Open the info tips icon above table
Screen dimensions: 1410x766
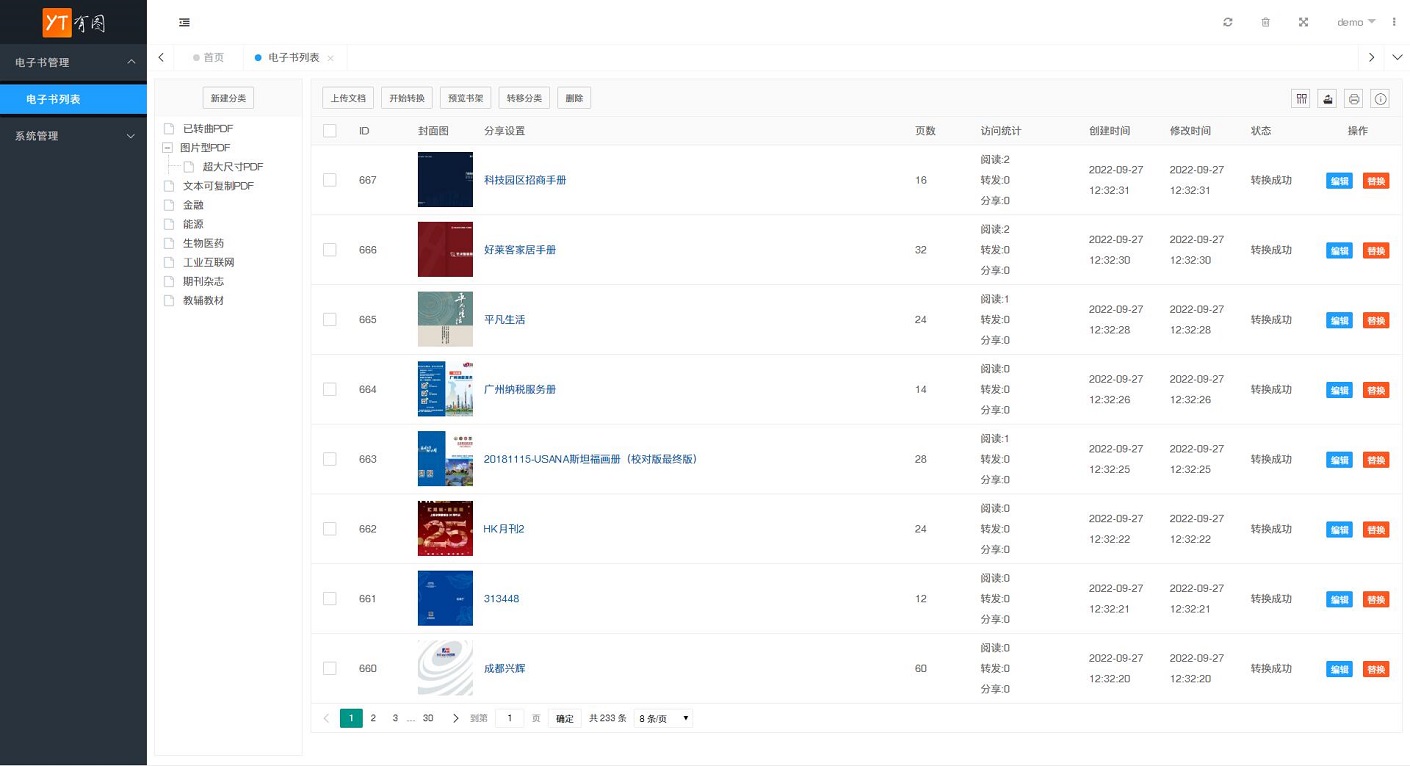[x=1381, y=98]
